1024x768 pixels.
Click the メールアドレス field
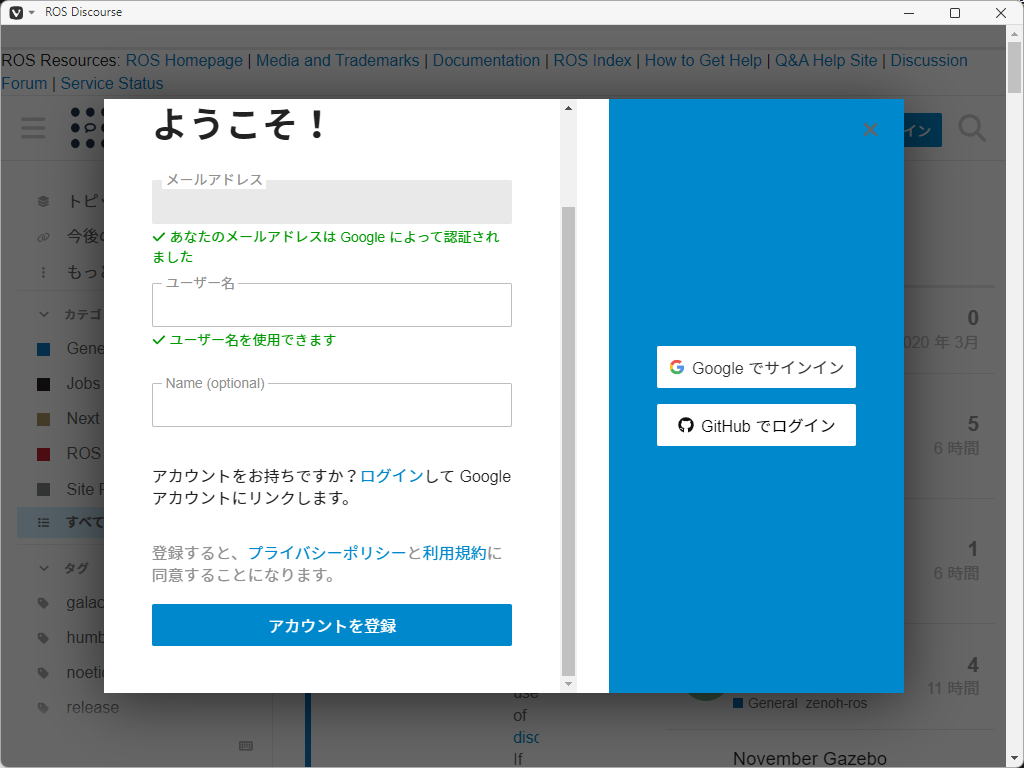pos(332,202)
